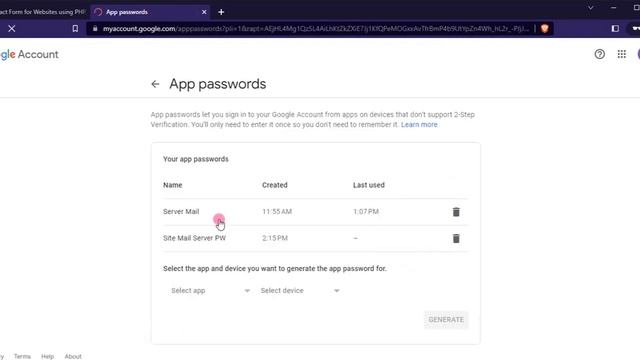The width and height of the screenshot is (640, 360).
Task: Select the Site Mail Server PW name
Action: tap(194, 238)
